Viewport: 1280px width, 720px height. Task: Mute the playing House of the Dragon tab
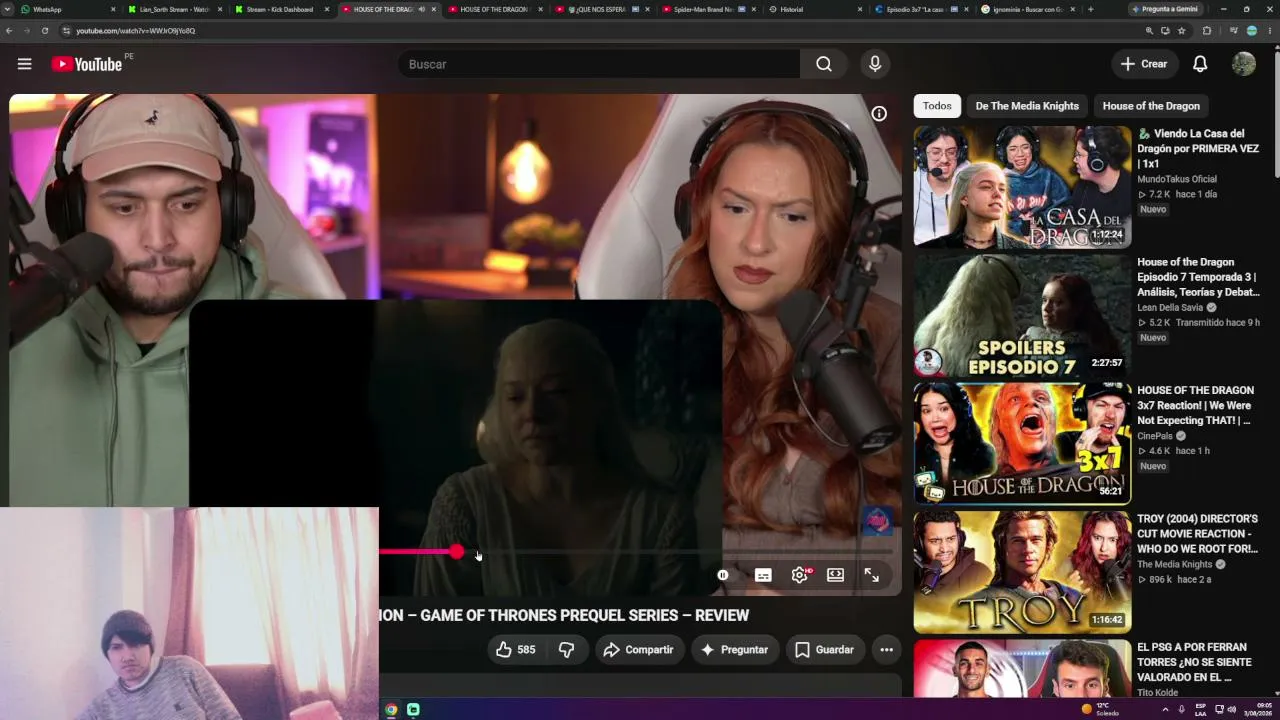pos(421,9)
